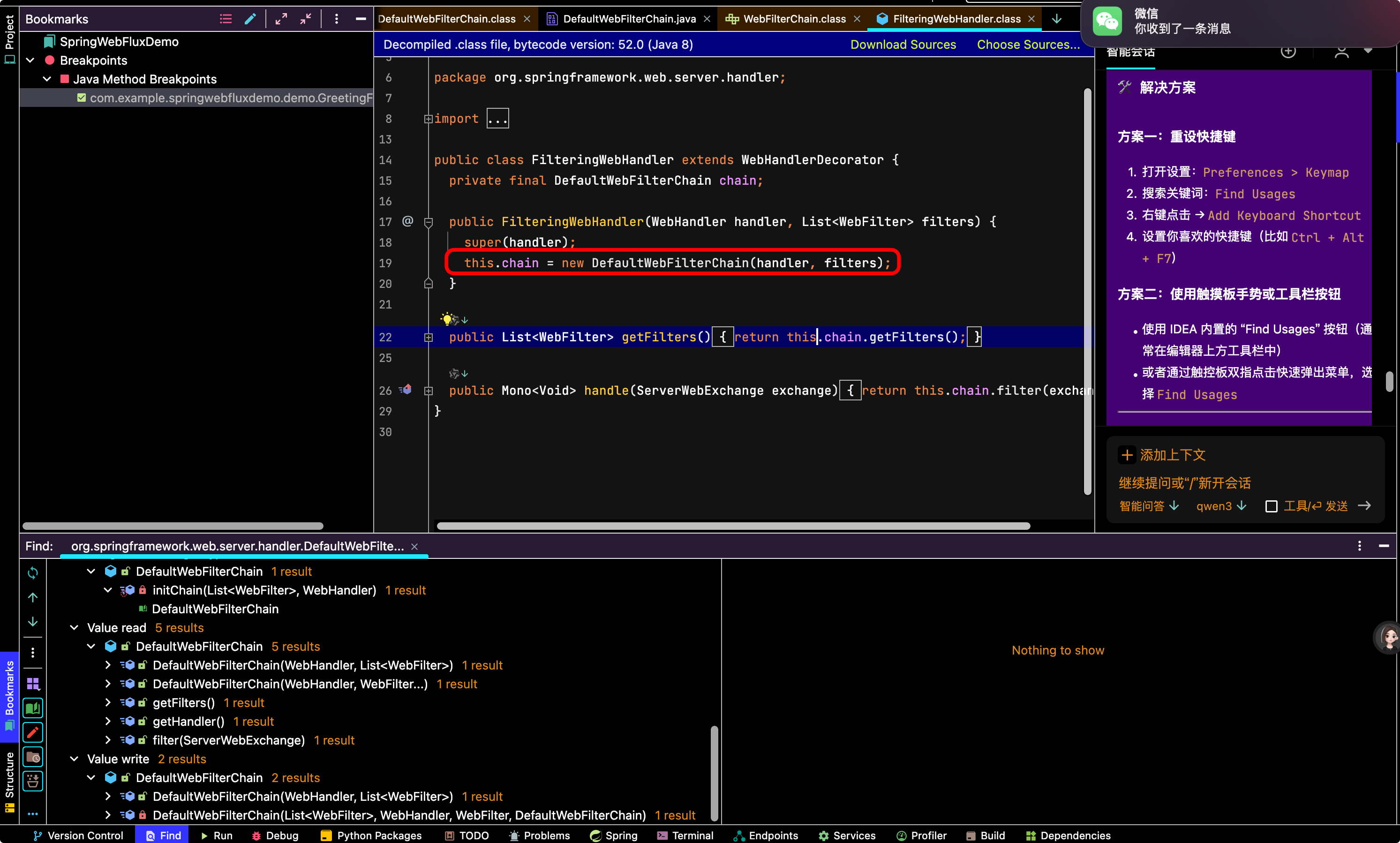Click collapse all icon in Bookmarks toolbar

pos(306,19)
